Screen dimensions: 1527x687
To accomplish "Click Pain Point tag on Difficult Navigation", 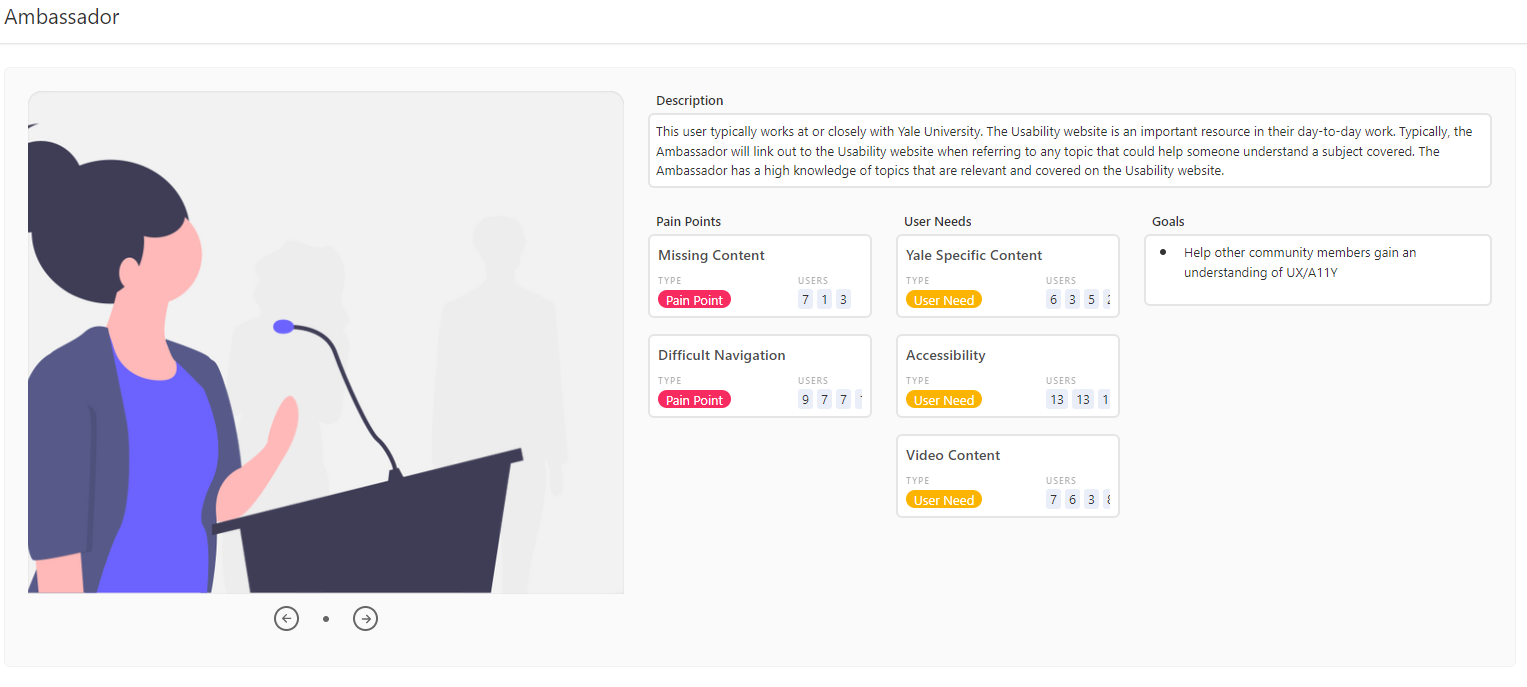I will pos(694,400).
